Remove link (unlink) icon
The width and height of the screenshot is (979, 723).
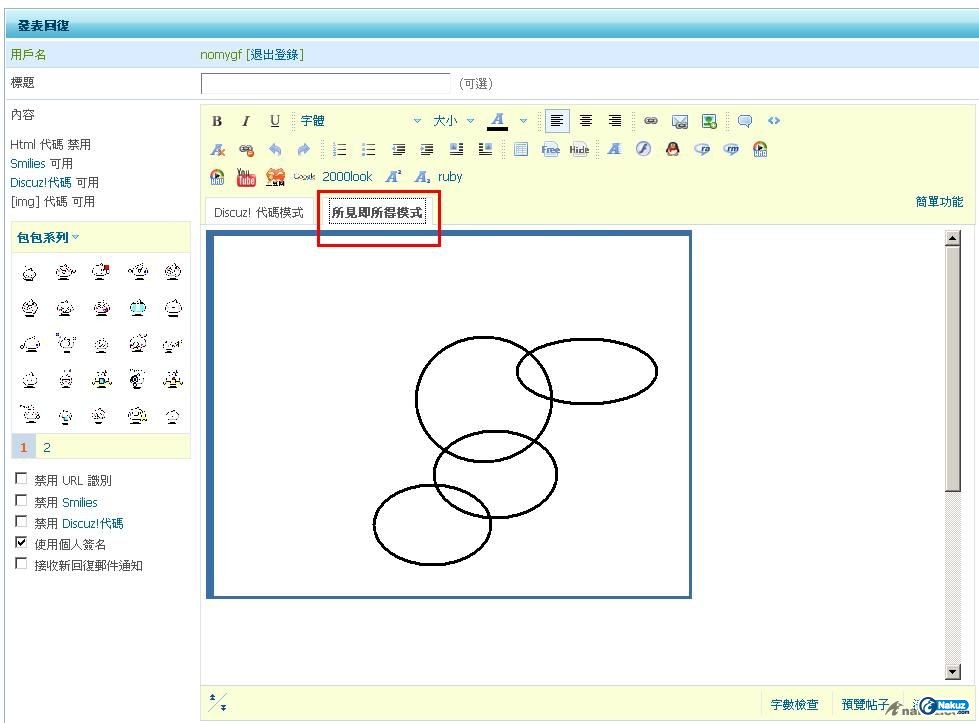pyautogui.click(x=247, y=149)
